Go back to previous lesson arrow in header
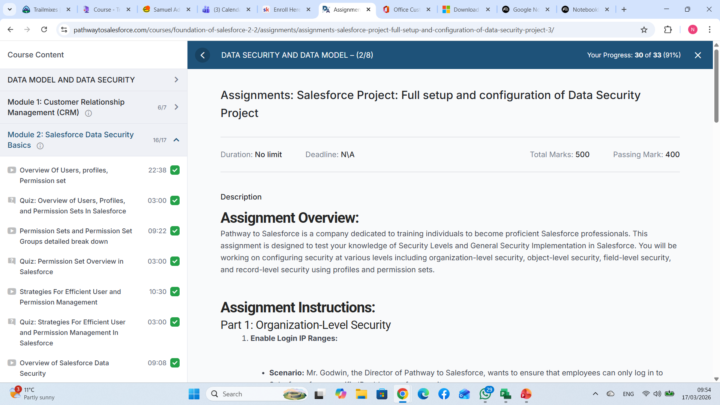This screenshot has height=405, width=720. coord(202,55)
